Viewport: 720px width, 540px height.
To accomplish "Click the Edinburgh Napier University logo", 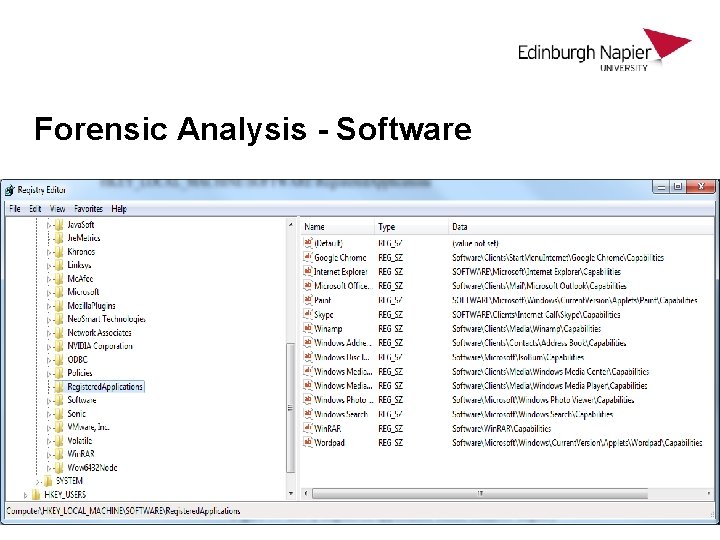I will point(604,51).
